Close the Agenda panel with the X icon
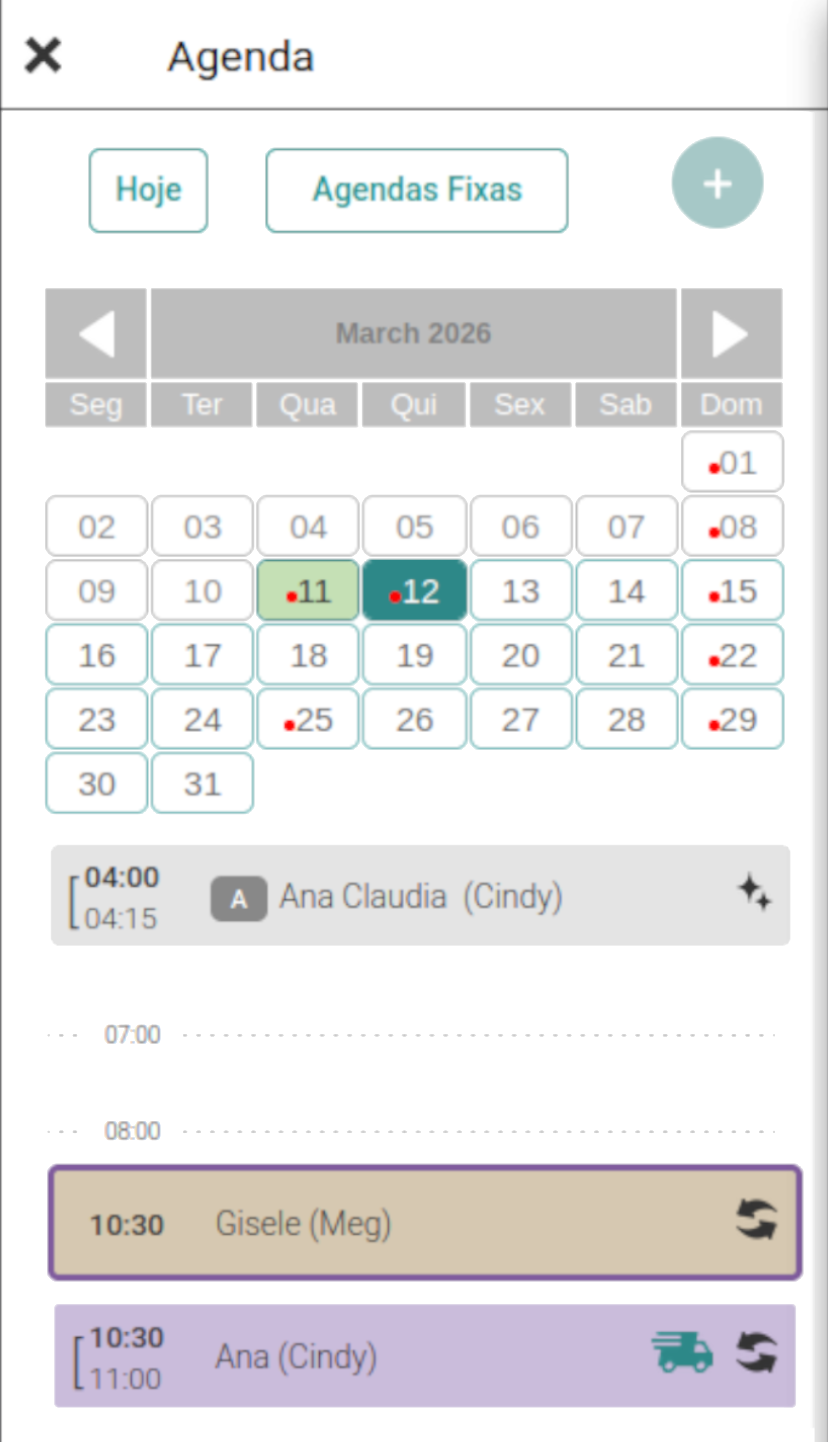 tap(43, 56)
